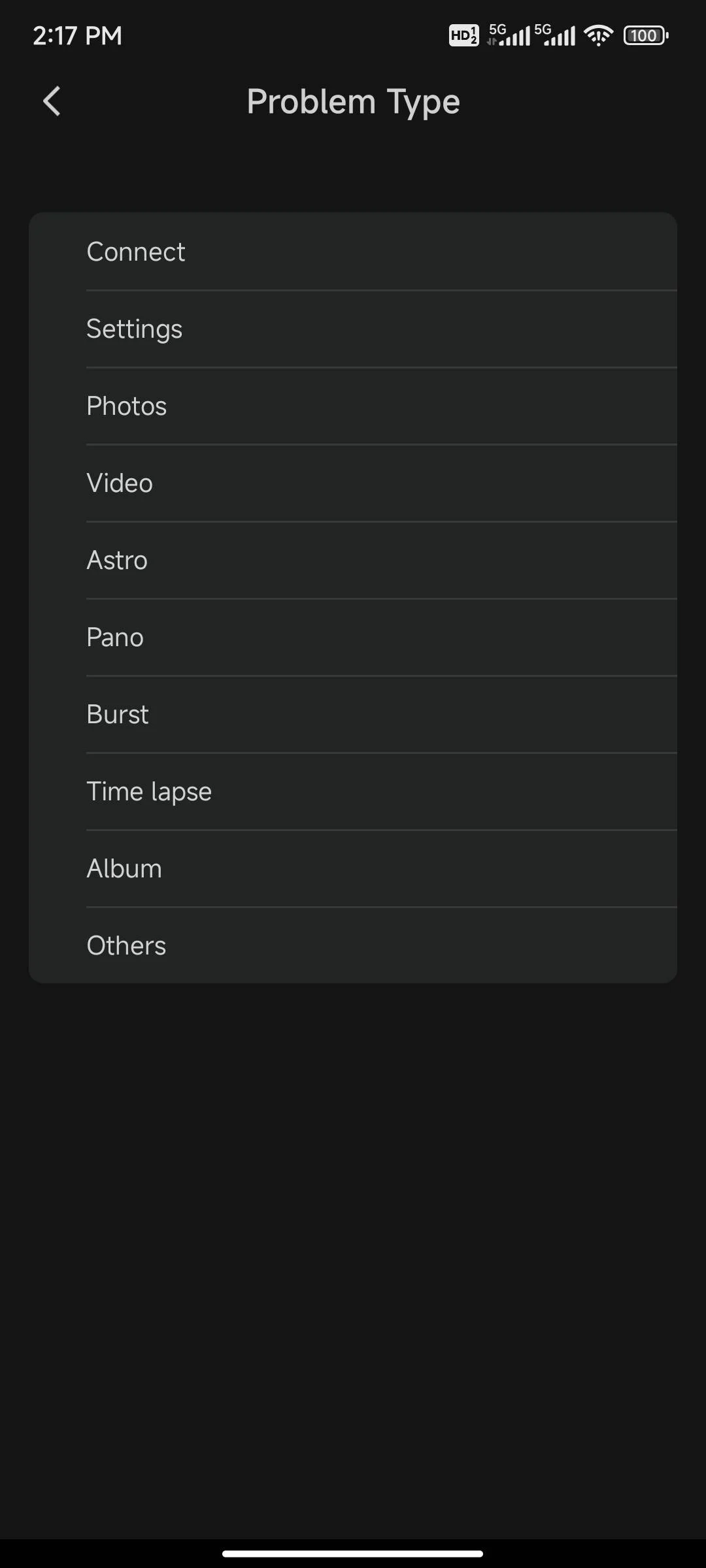Tap the 2:17 PM clock
The width and height of the screenshot is (706, 1568).
pos(77,36)
